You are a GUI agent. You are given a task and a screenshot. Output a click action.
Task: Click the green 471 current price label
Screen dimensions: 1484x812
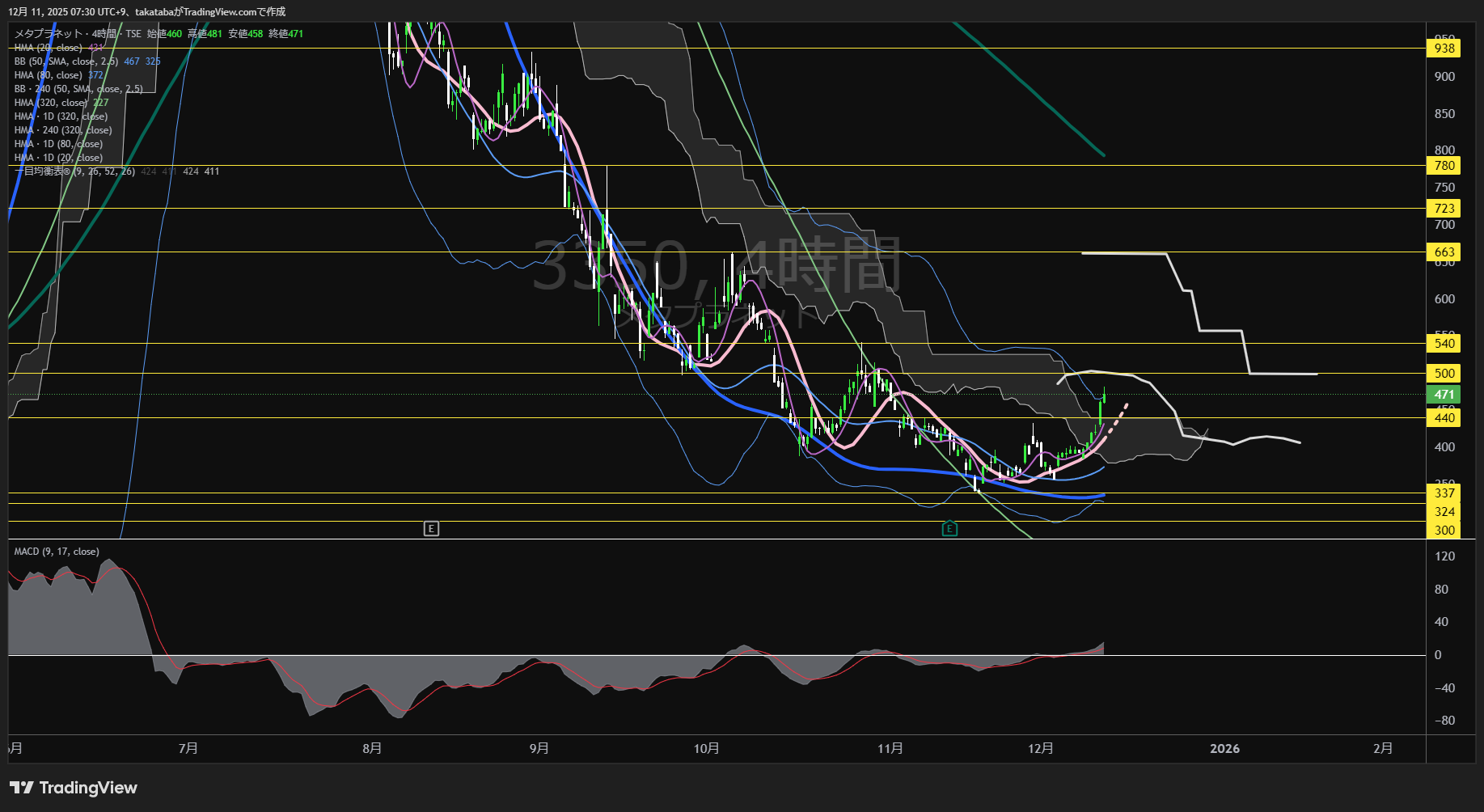[1444, 395]
